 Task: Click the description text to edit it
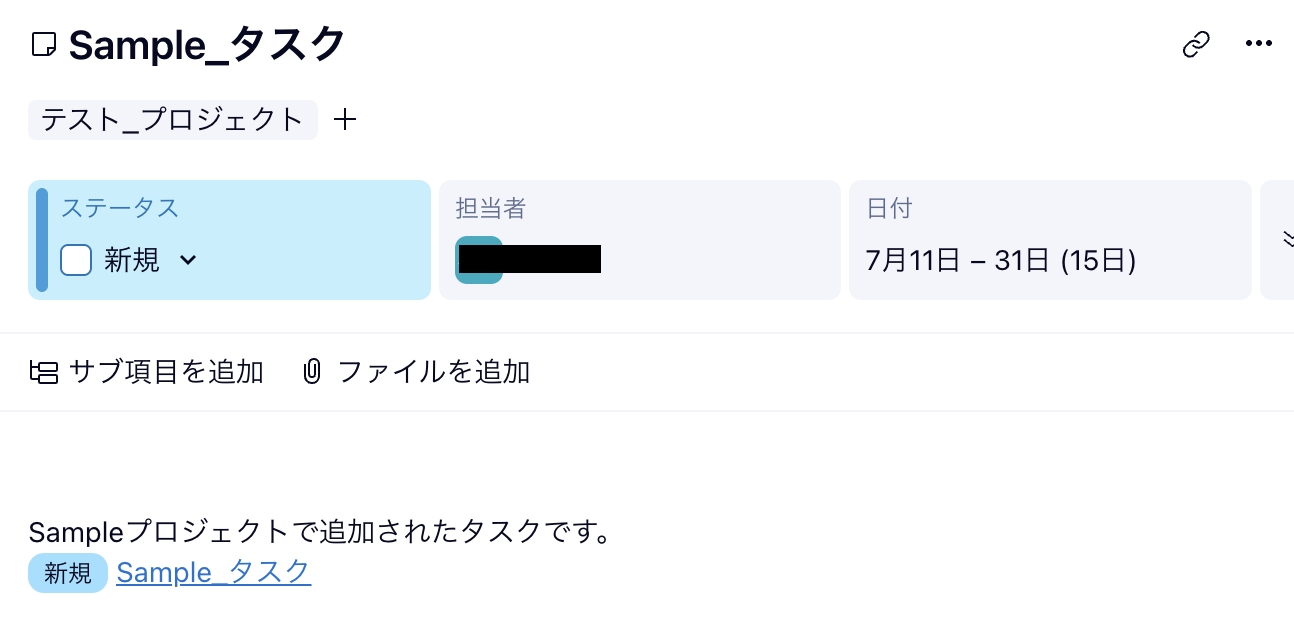click(320, 531)
